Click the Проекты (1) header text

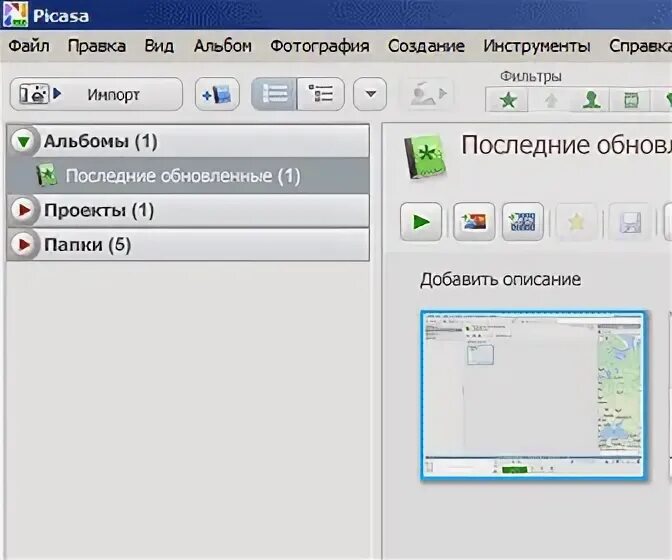pyautogui.click(x=99, y=210)
